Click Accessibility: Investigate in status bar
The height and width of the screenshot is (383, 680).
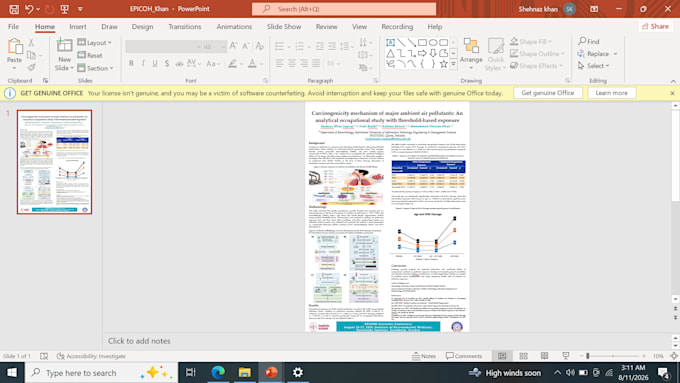(x=91, y=356)
